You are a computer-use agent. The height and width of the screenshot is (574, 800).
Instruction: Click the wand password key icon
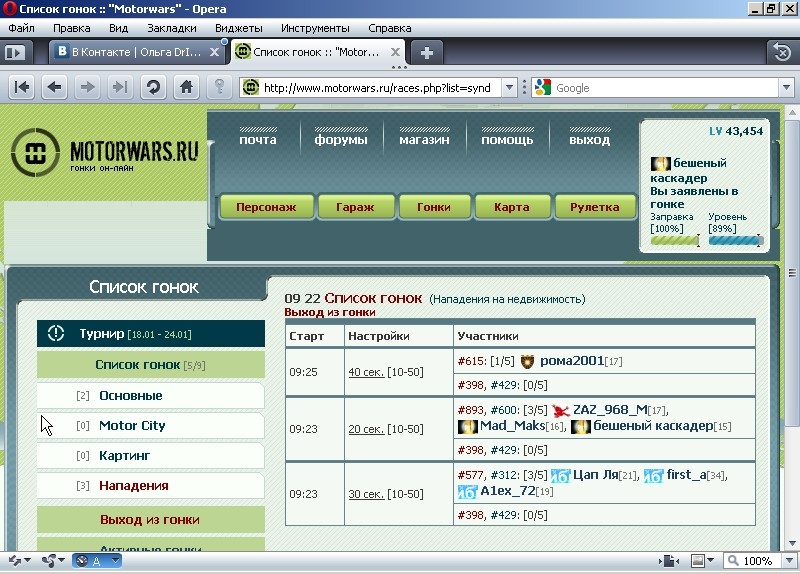pyautogui.click(x=219, y=87)
